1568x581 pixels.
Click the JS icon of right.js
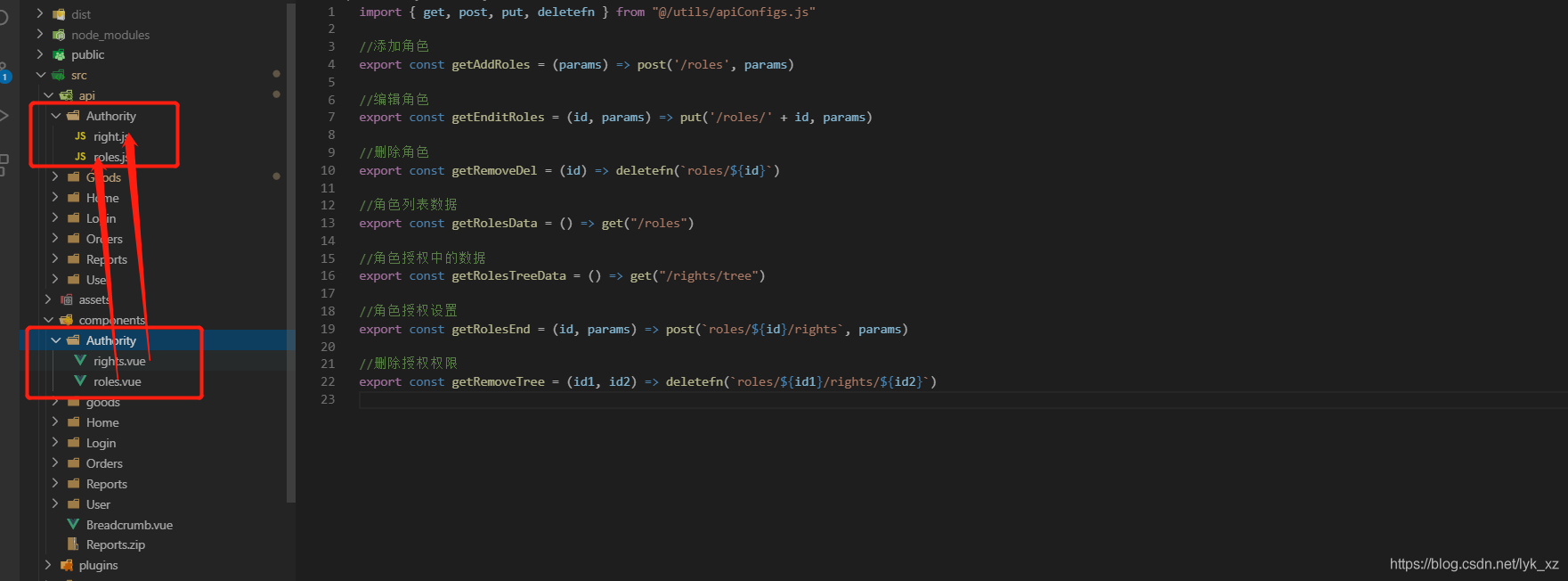coord(80,136)
